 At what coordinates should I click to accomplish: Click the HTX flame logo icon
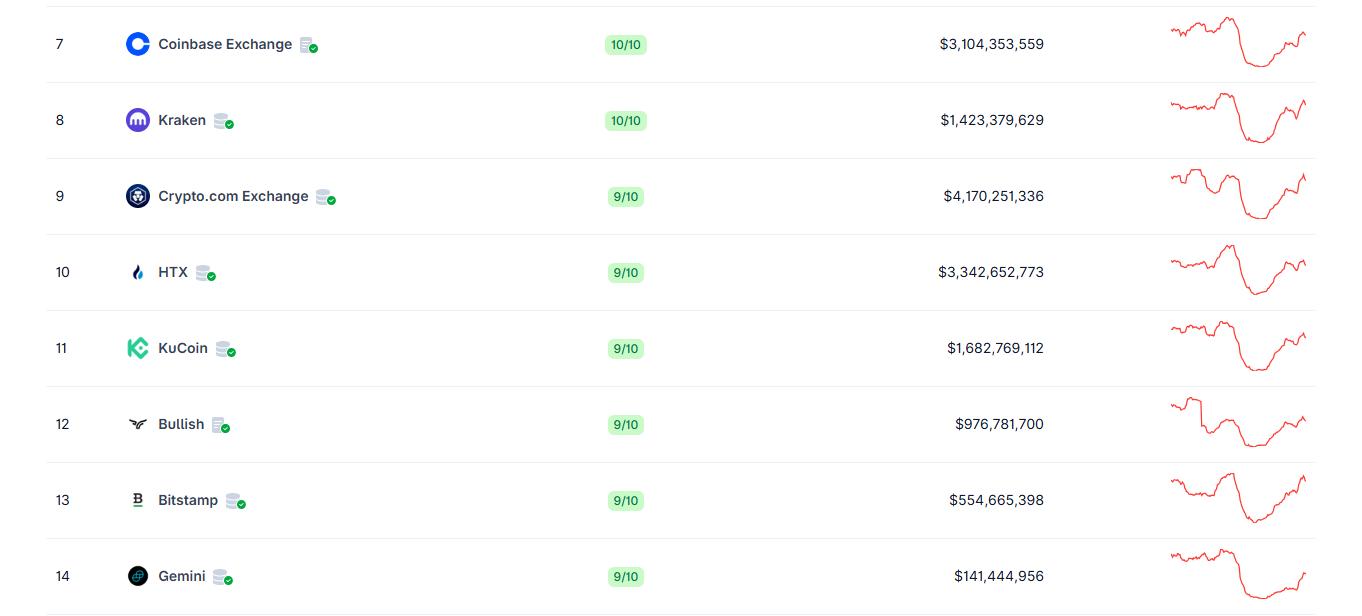tap(138, 272)
